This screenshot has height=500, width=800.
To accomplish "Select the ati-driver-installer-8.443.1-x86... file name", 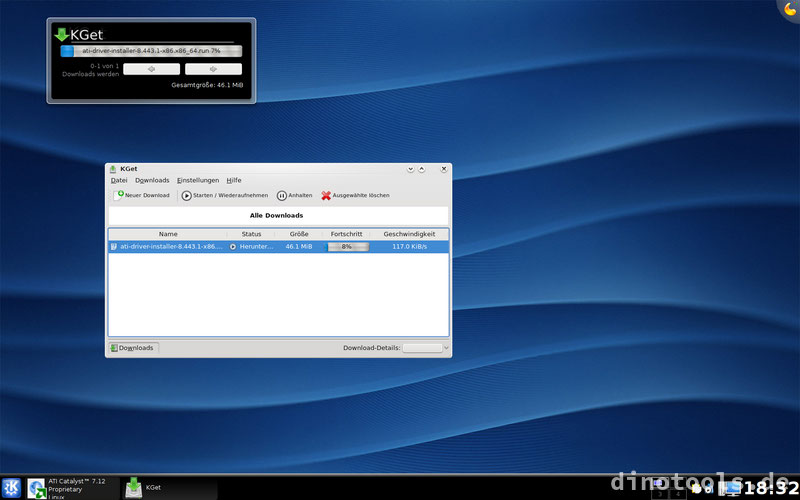I will (171, 246).
